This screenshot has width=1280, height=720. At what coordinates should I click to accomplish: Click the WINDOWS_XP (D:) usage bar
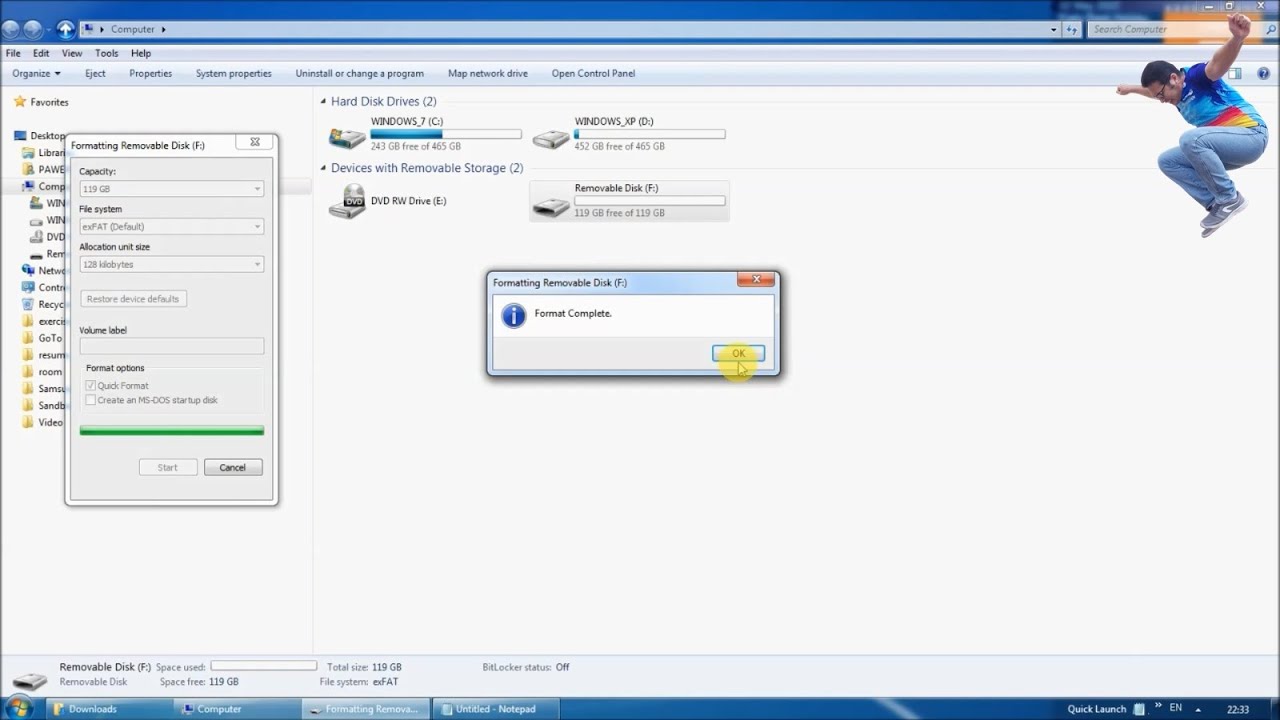650,134
